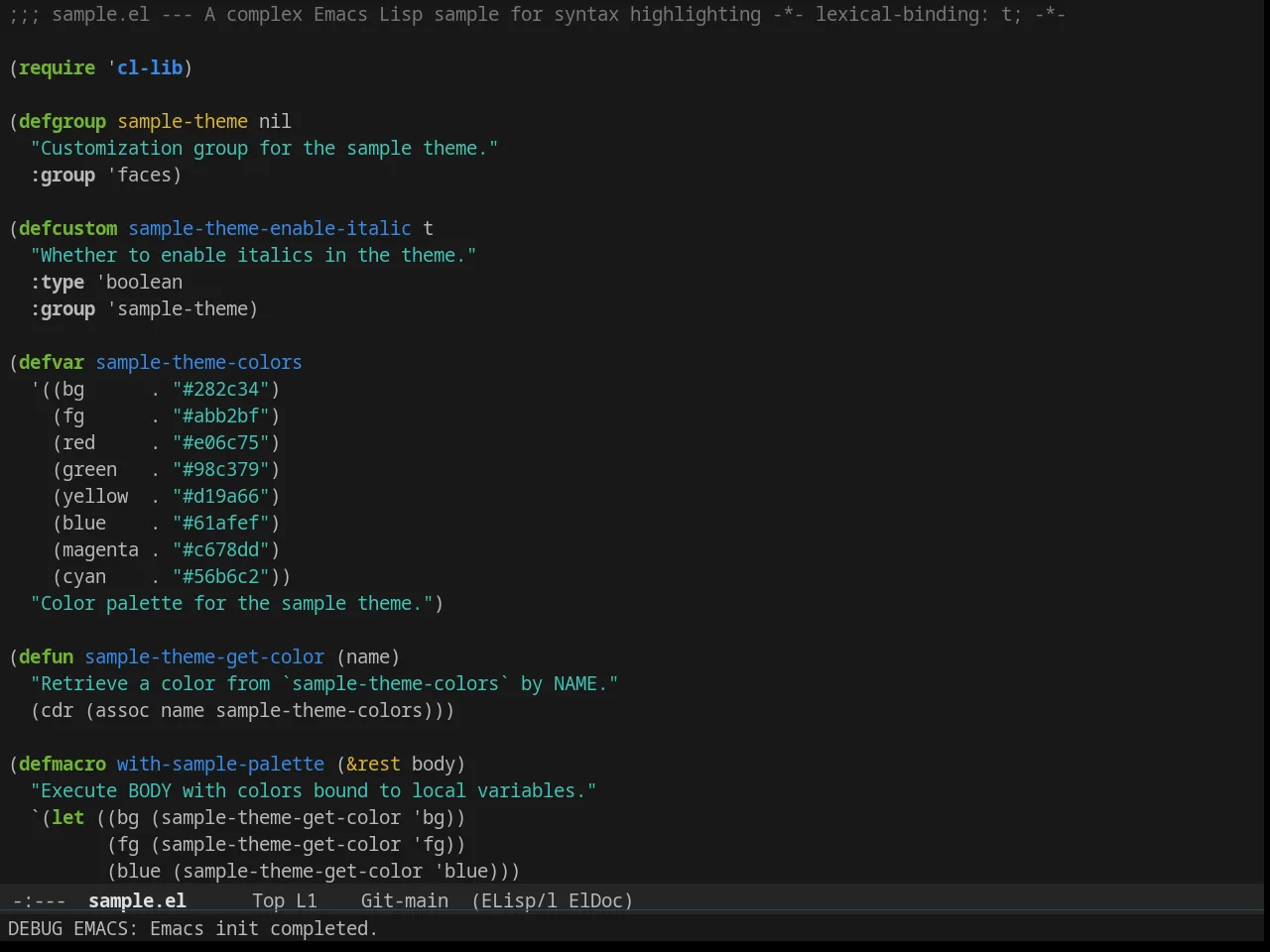Click the ':type' keyword

tap(58, 282)
